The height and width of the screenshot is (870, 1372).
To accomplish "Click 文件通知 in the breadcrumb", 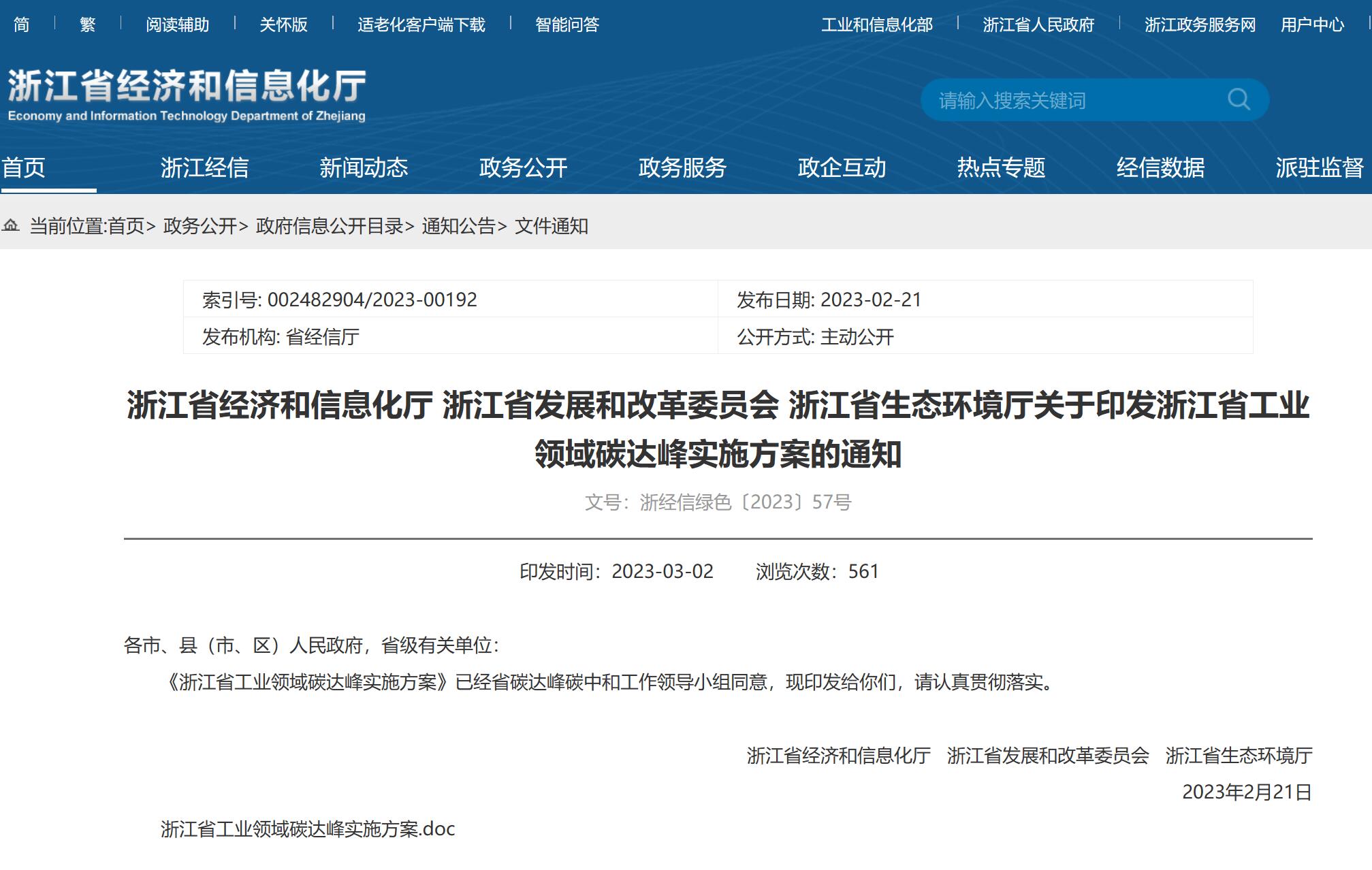I will click(552, 226).
